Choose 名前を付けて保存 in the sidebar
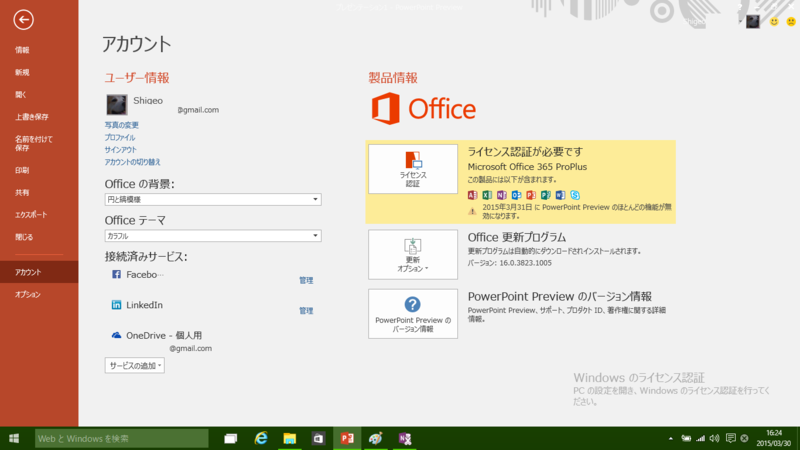800x450 pixels. [x=33, y=143]
